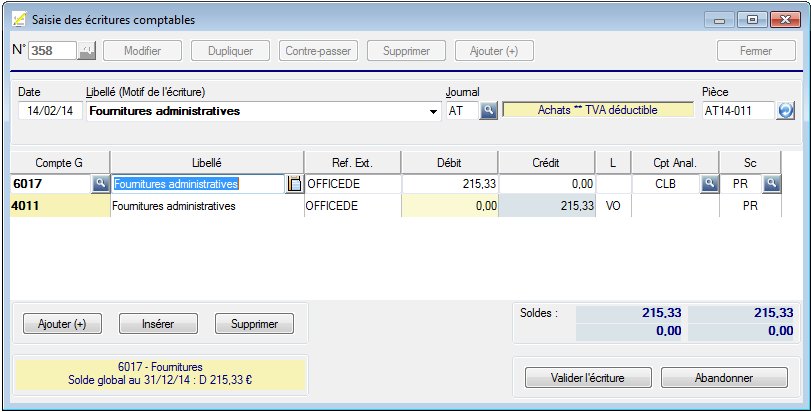Click the Cpt Anal. column header
811x412 pixels.
[675, 163]
